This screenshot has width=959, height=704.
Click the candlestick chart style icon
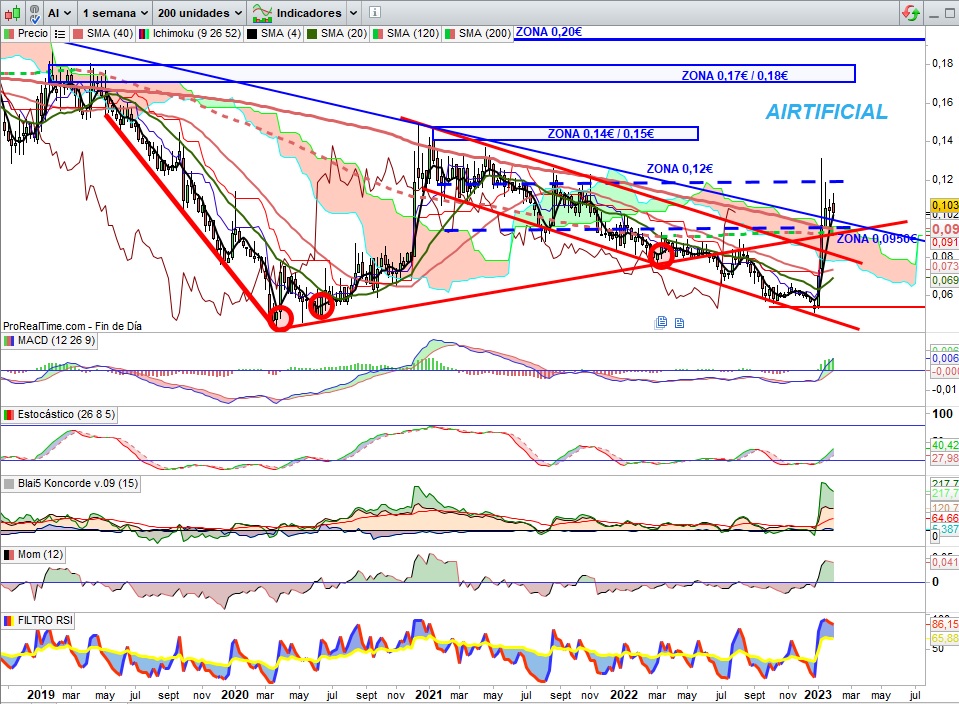(x=17, y=13)
